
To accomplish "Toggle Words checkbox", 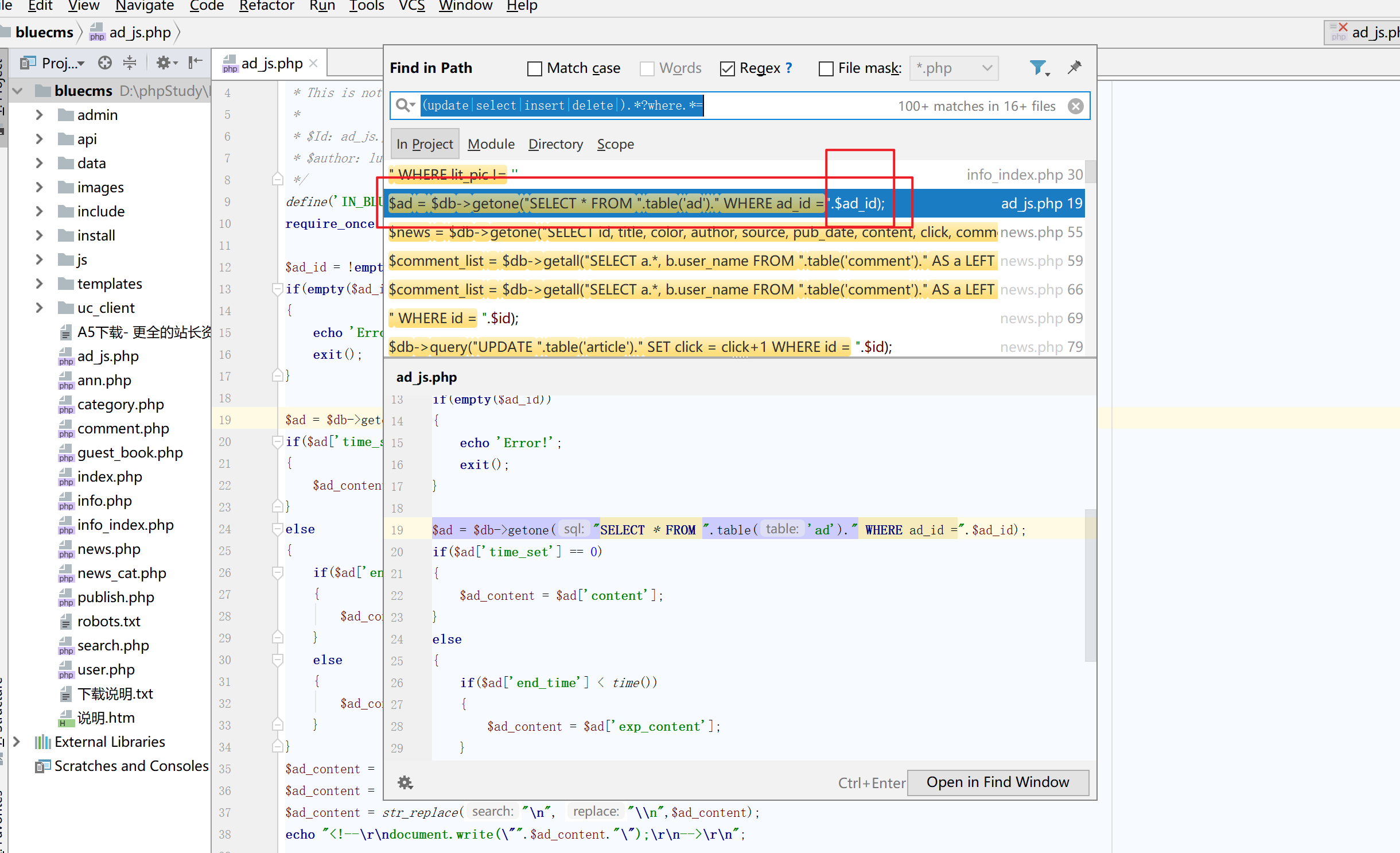I will click(647, 69).
